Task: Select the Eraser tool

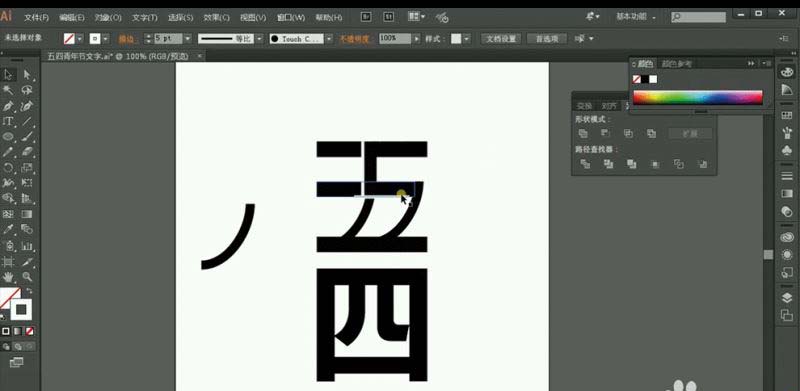Action: coord(27,152)
